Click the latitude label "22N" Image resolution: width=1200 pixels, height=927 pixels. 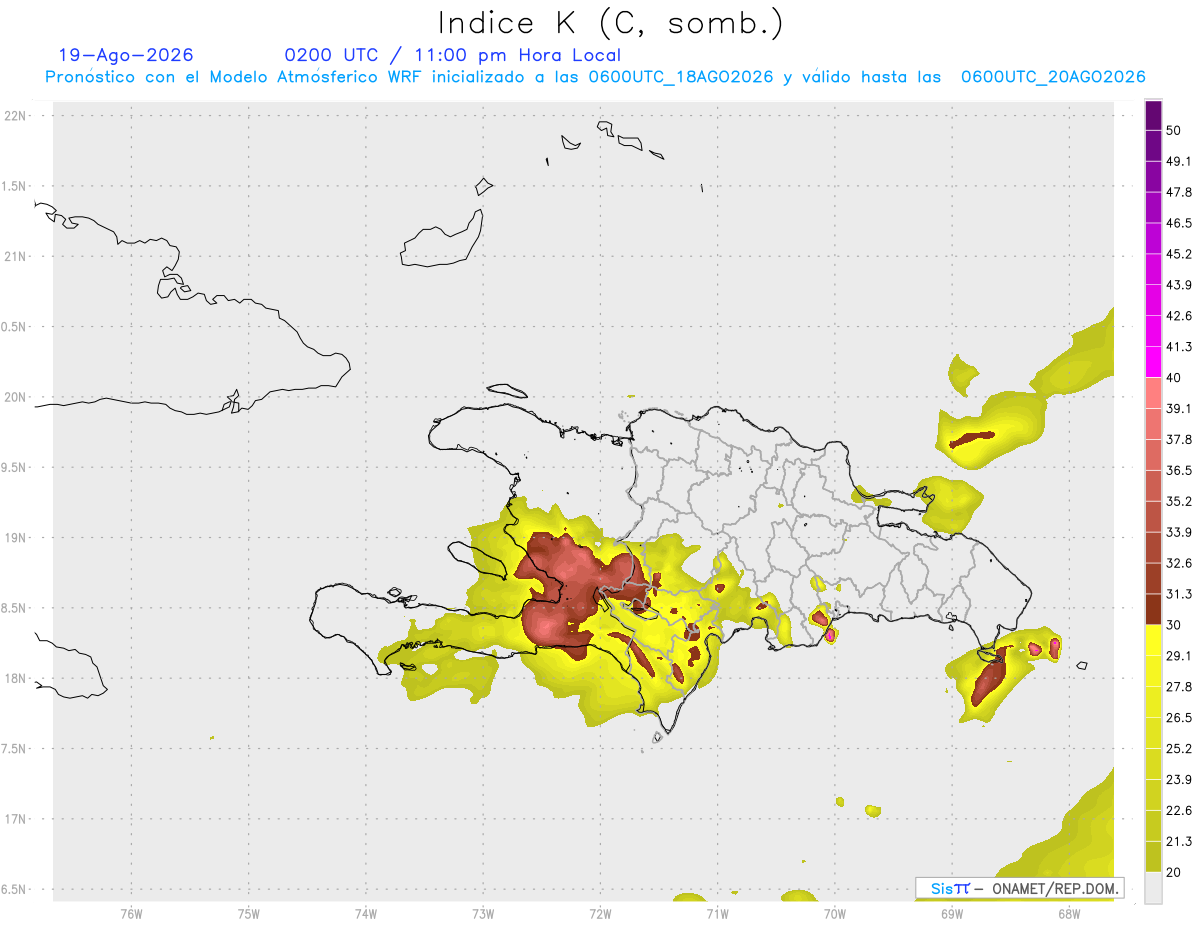(15, 116)
